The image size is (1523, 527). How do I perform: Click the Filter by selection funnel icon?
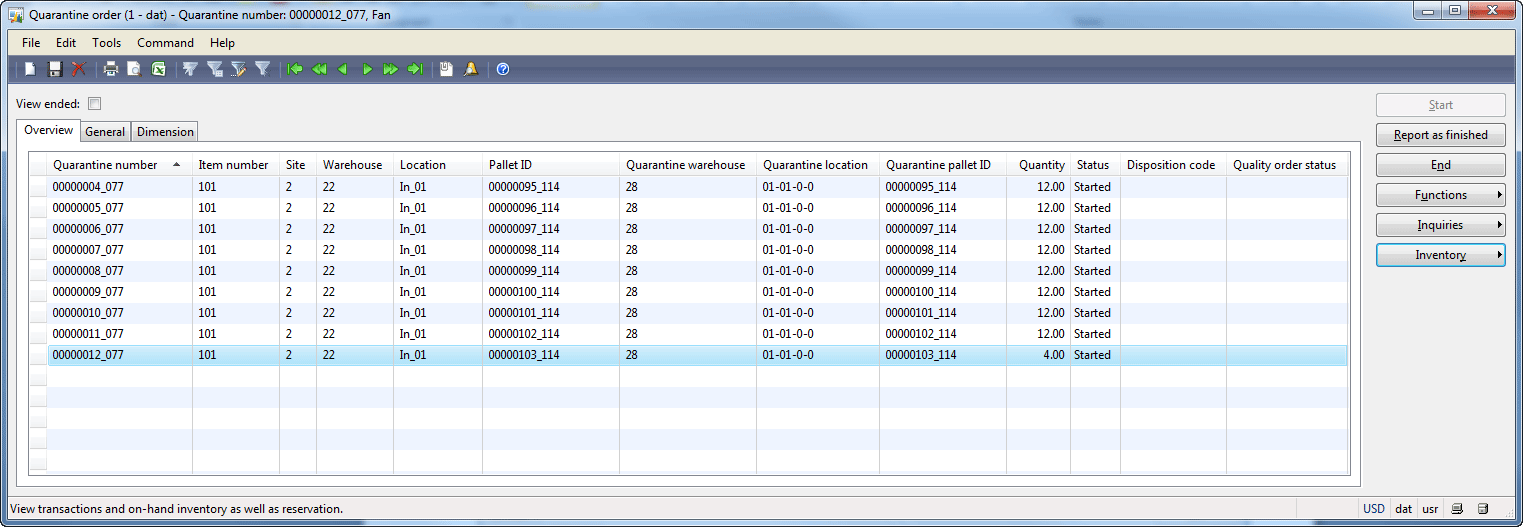tap(190, 69)
